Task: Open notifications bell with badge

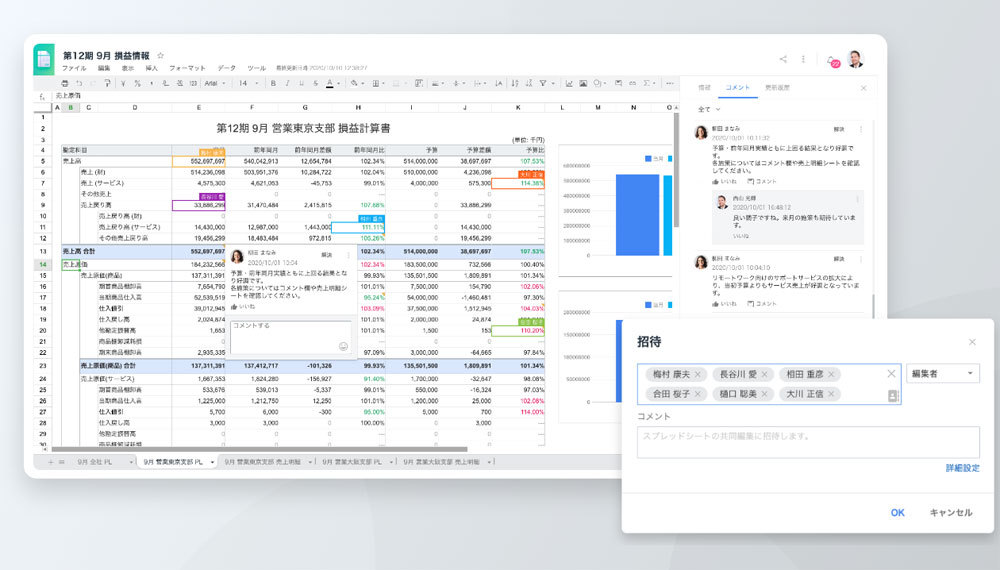Action: pos(832,61)
